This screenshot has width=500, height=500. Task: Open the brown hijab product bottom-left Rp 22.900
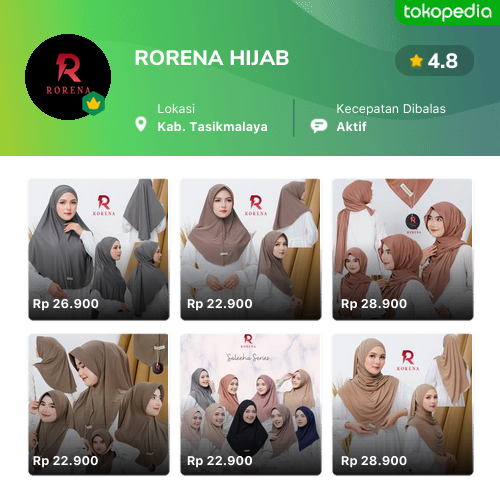click(x=99, y=404)
